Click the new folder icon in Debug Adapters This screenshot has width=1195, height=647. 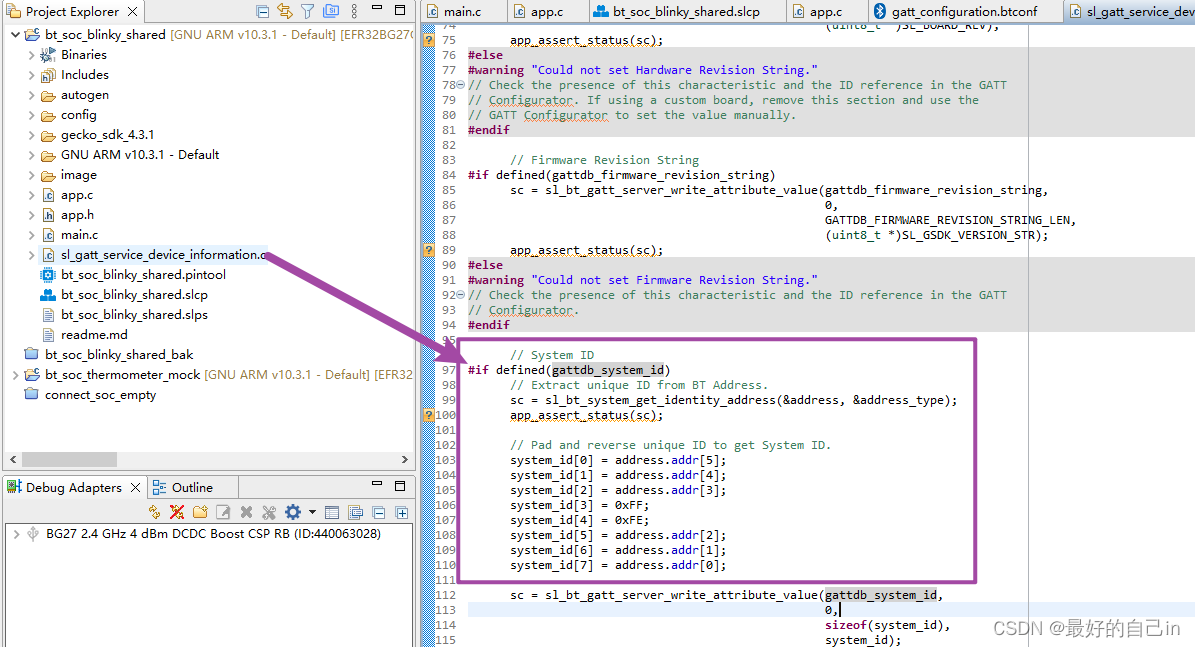click(x=200, y=512)
